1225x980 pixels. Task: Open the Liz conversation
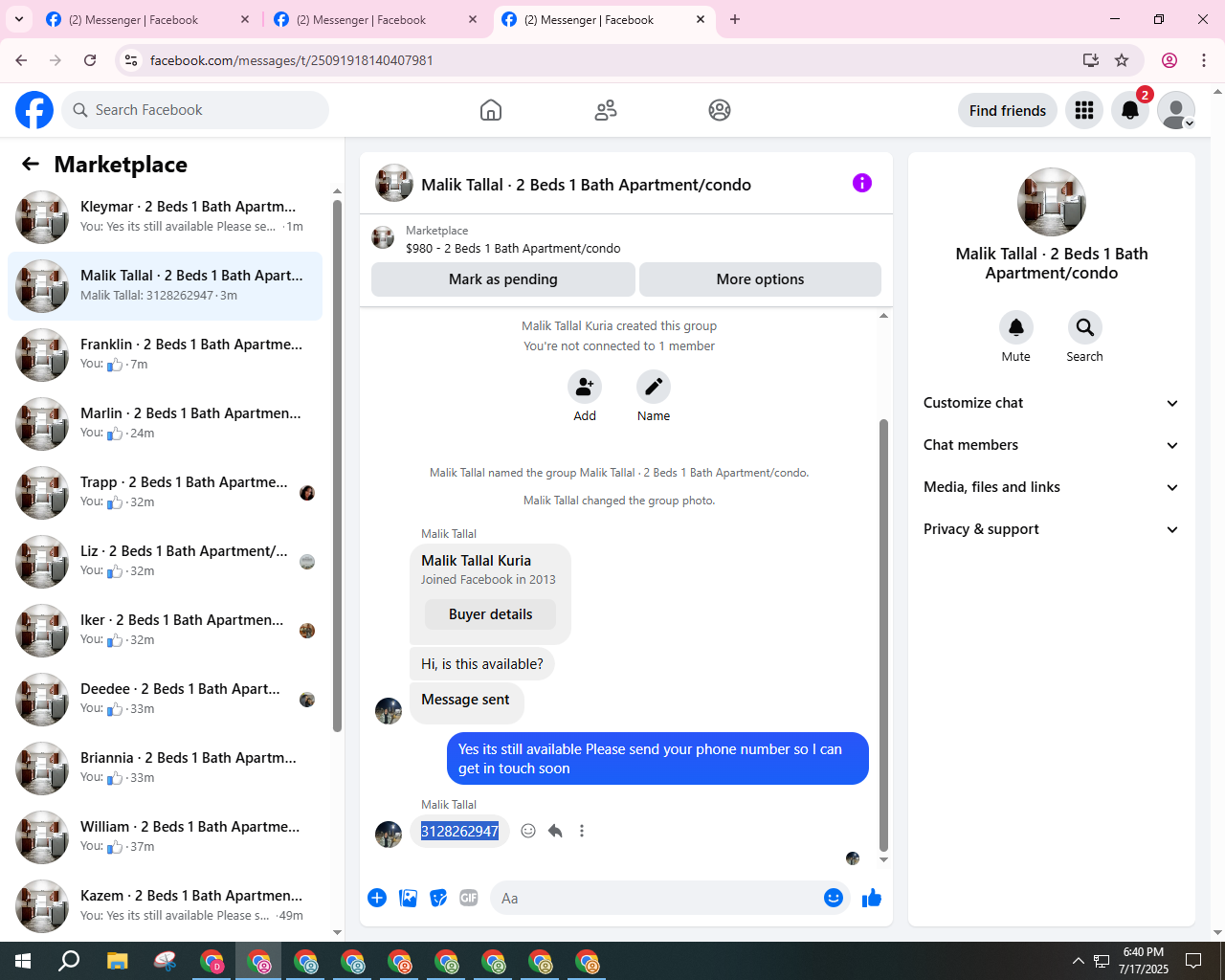pyautogui.click(x=165, y=562)
